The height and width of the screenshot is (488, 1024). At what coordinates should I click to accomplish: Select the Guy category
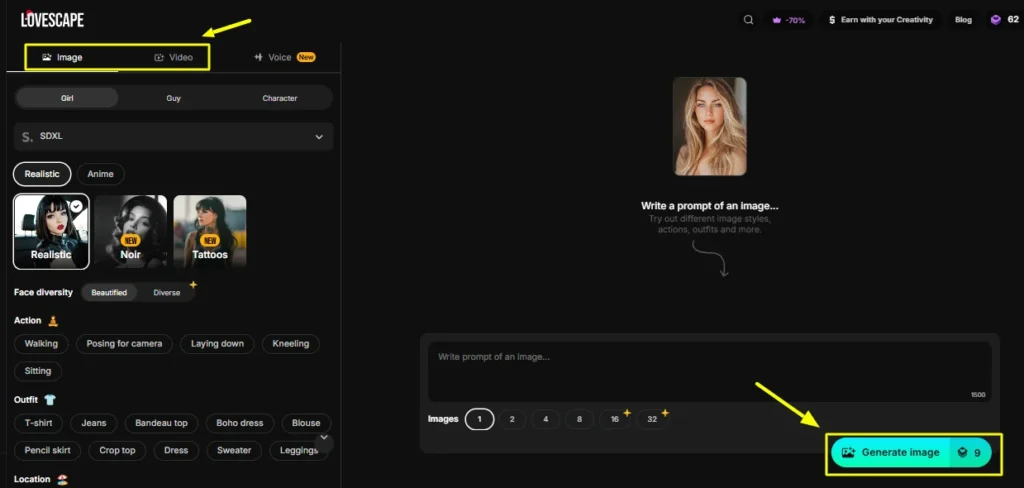173,98
